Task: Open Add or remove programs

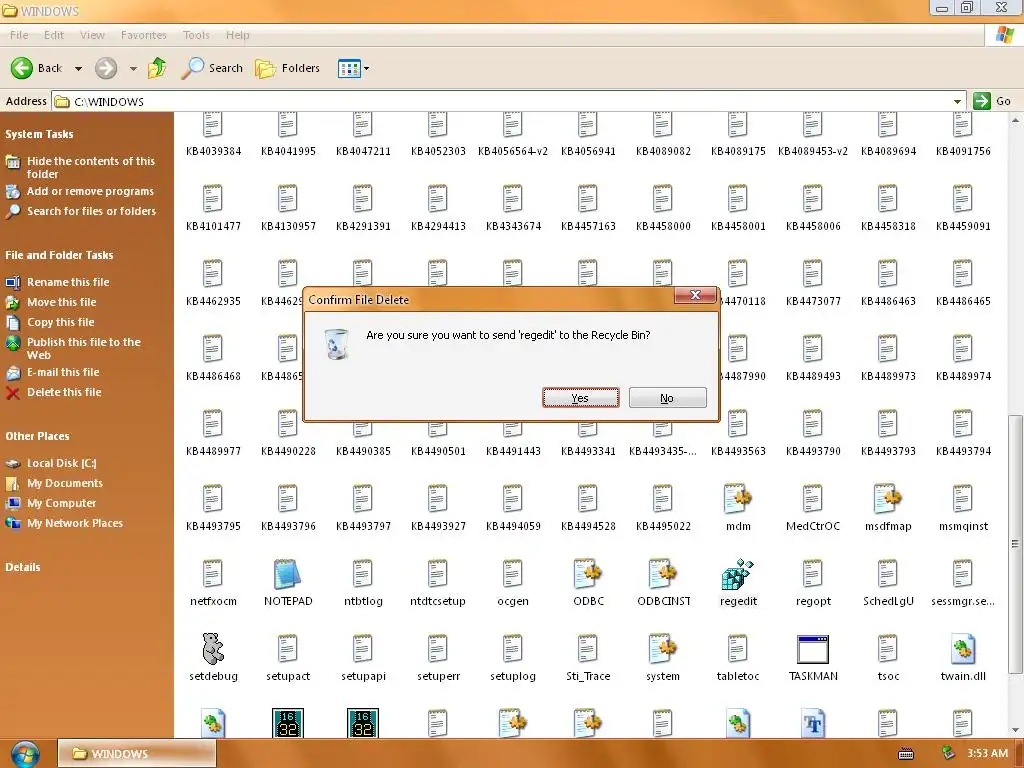Action: [90, 191]
